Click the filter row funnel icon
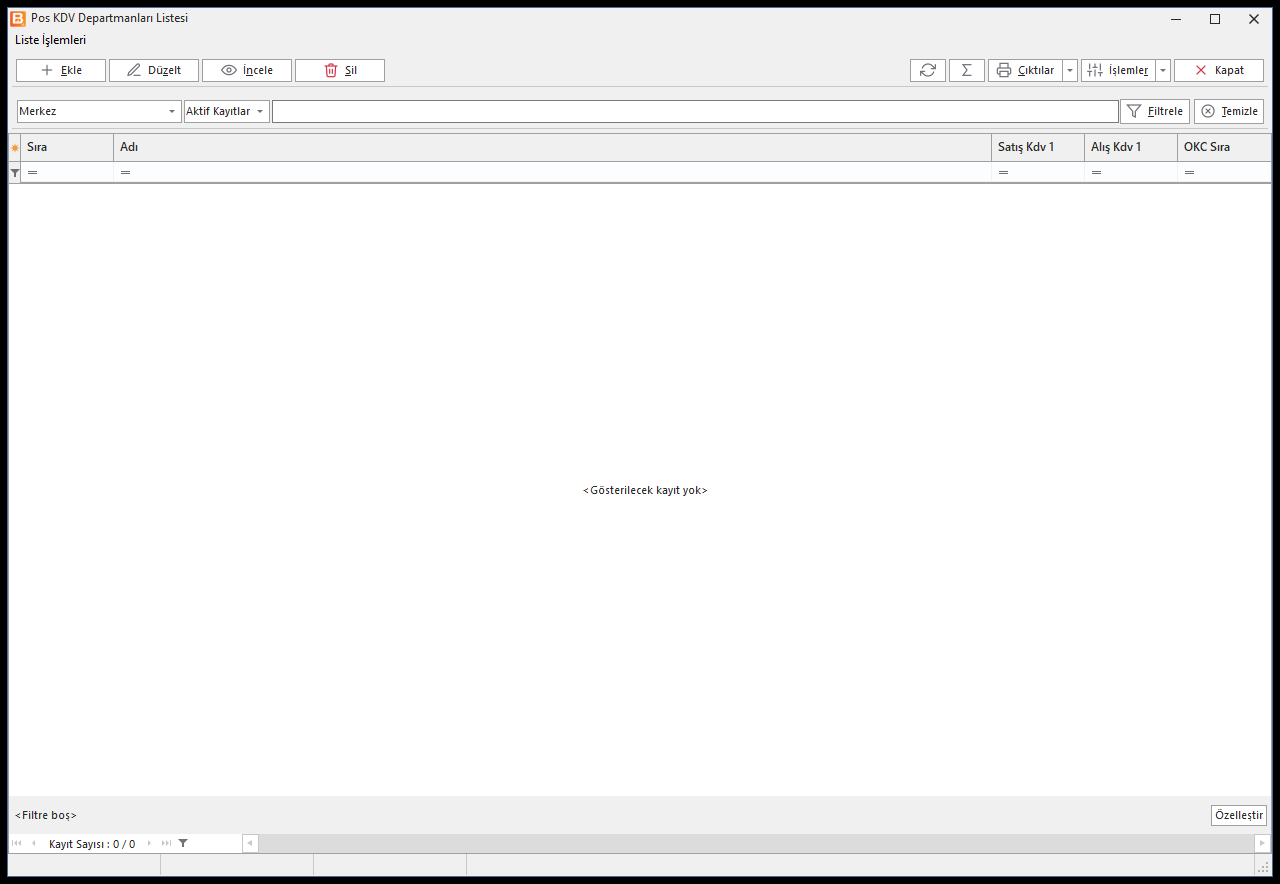 coord(15,173)
